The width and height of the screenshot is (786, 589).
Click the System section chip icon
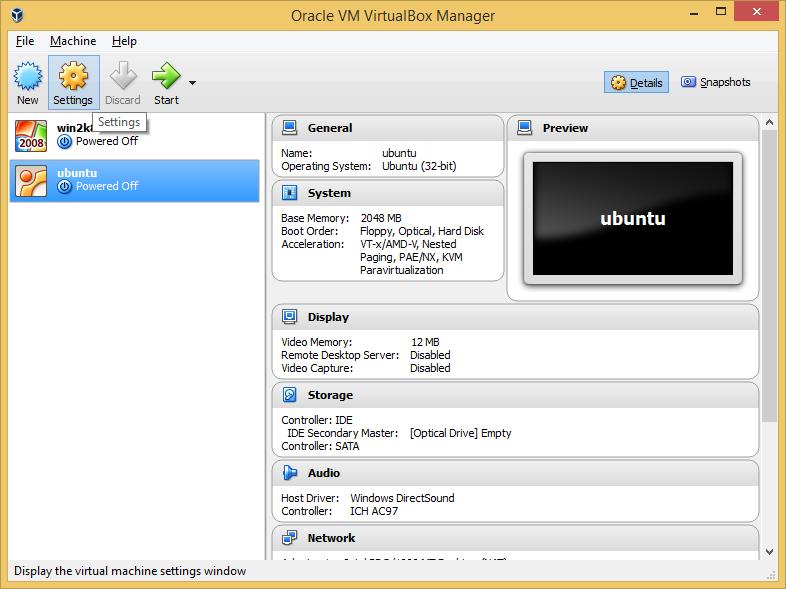tap(289, 193)
